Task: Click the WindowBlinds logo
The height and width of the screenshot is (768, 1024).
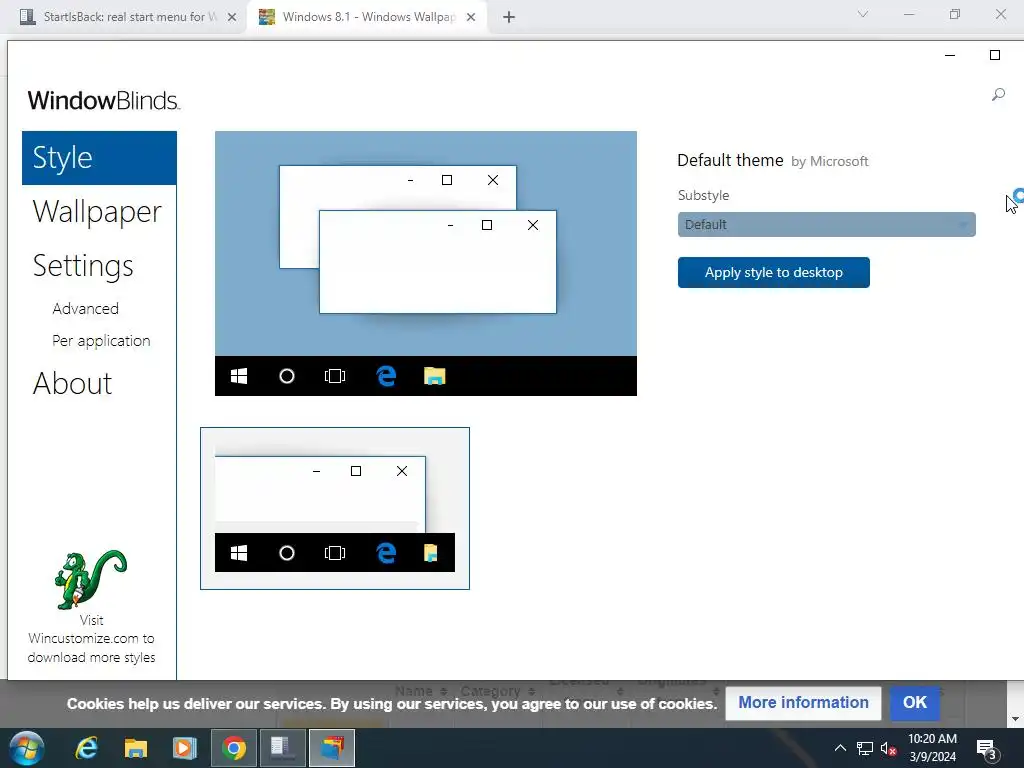Action: (x=104, y=101)
